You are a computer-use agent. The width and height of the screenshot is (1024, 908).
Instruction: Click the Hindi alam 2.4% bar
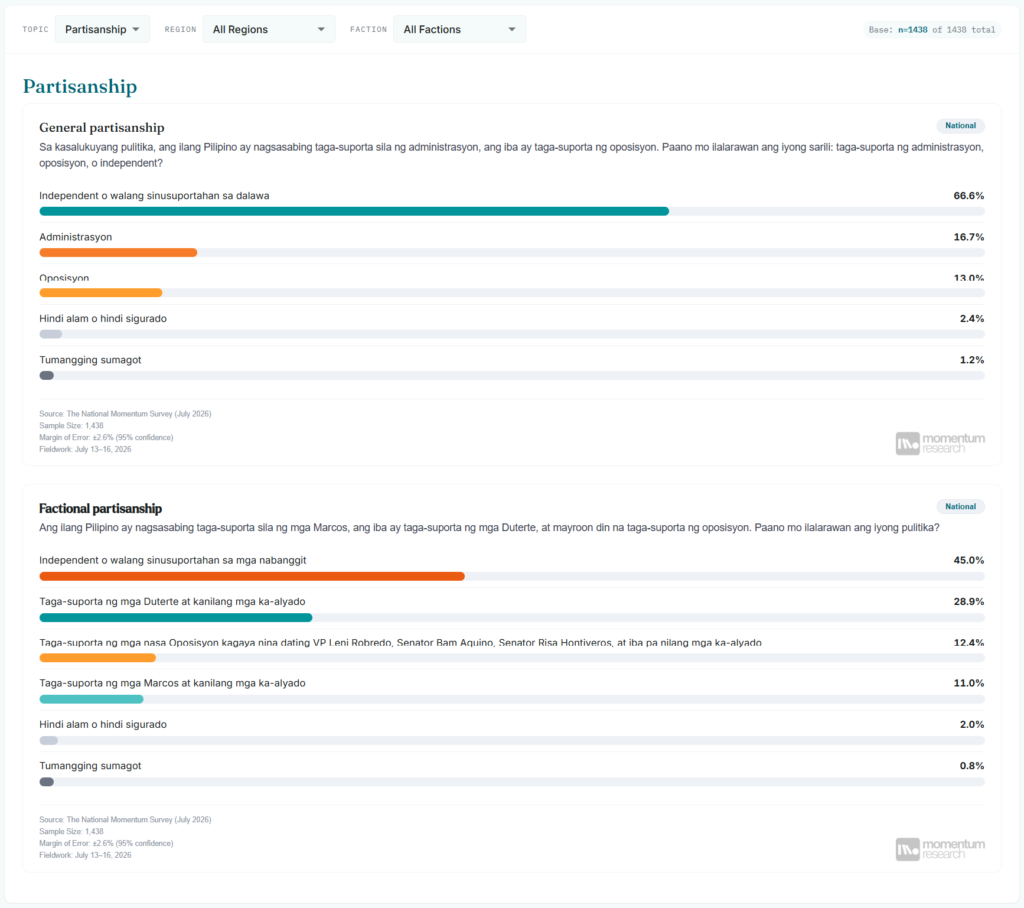click(x=50, y=334)
